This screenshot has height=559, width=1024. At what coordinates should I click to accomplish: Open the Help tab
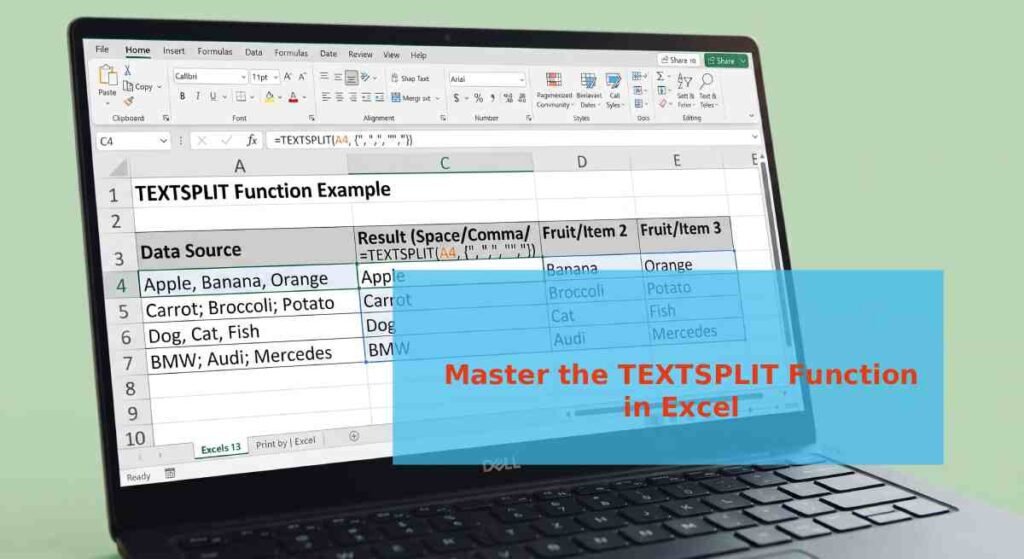tap(419, 56)
